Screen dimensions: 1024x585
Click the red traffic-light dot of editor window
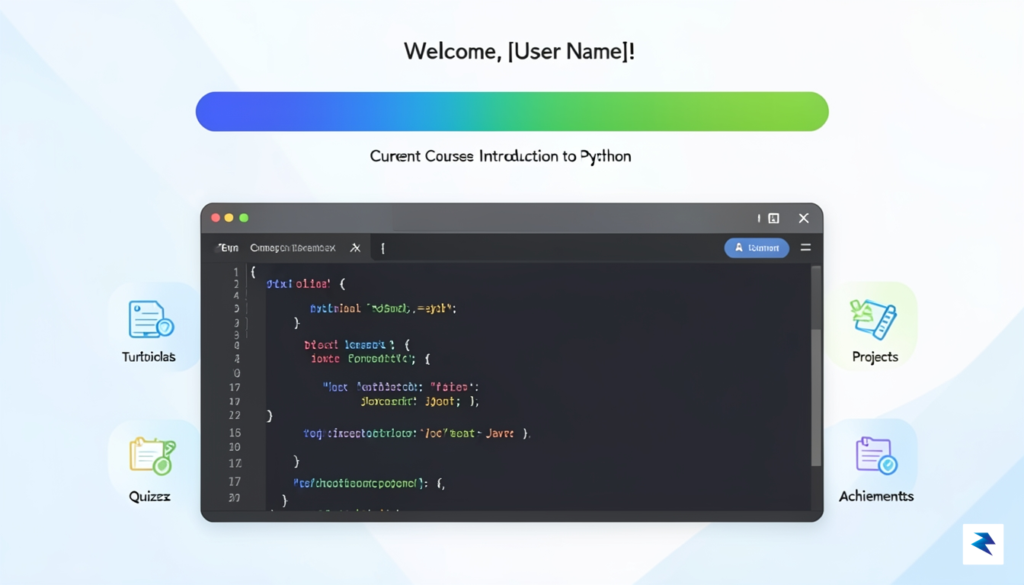tap(216, 218)
